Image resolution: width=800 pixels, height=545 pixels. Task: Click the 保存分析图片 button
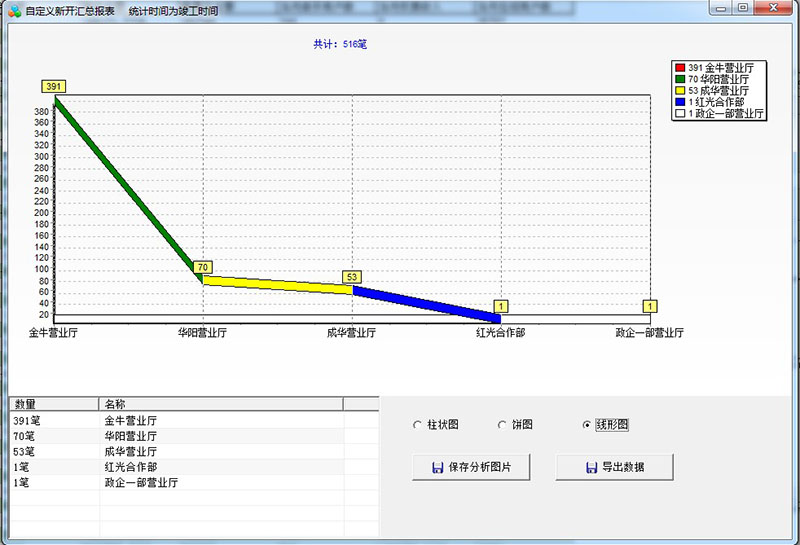(471, 467)
